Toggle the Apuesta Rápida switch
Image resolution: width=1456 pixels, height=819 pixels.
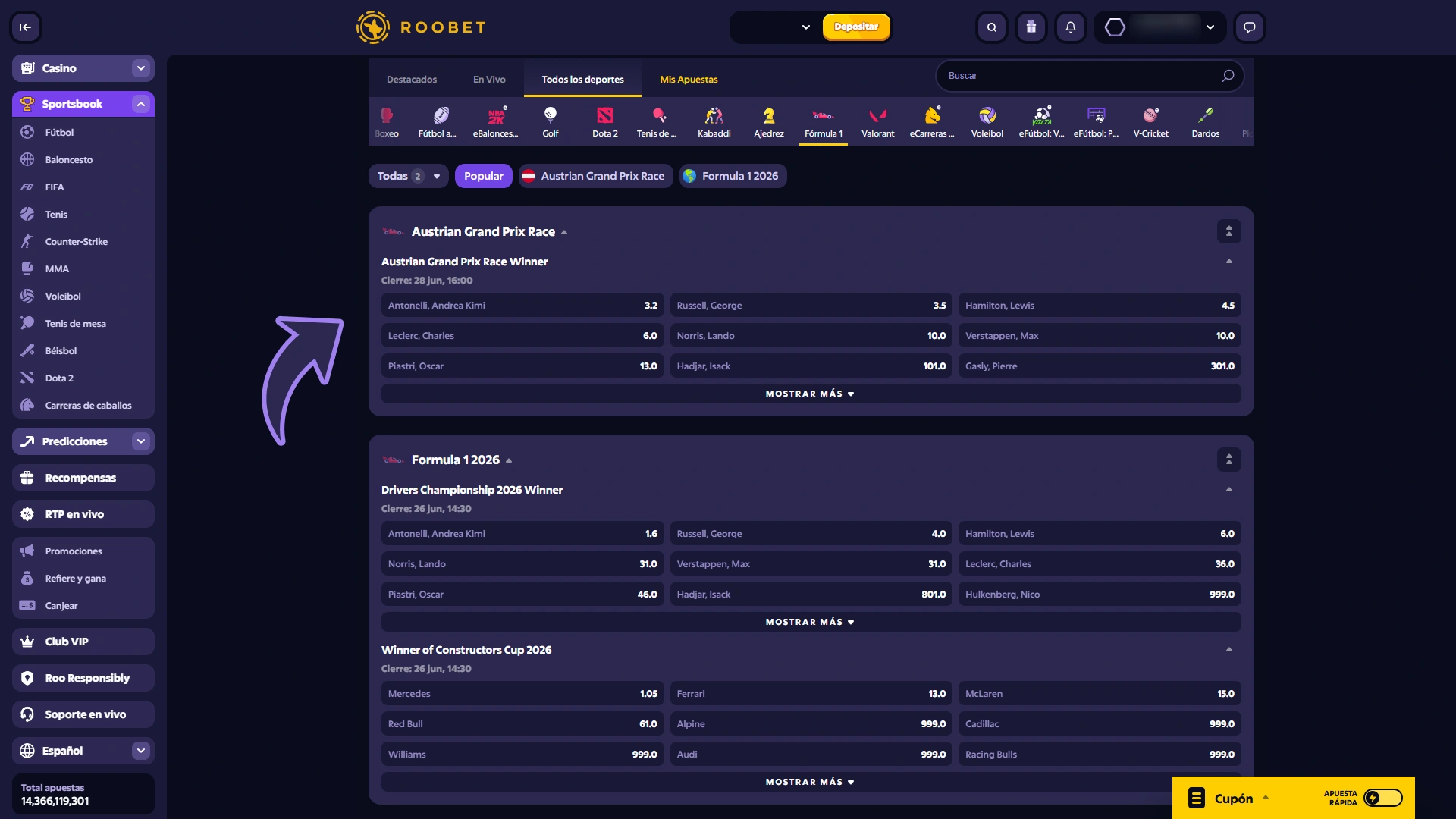click(x=1382, y=798)
